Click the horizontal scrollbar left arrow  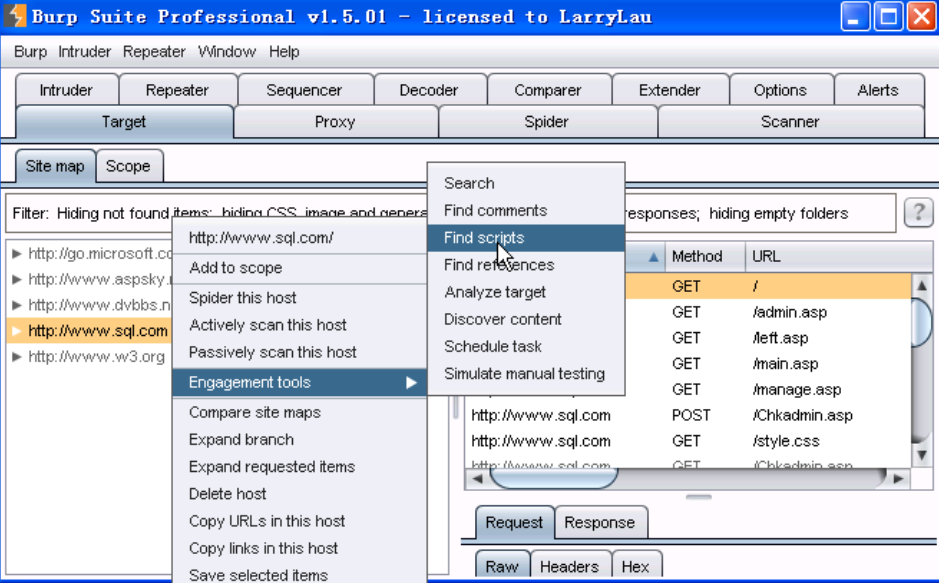477,478
